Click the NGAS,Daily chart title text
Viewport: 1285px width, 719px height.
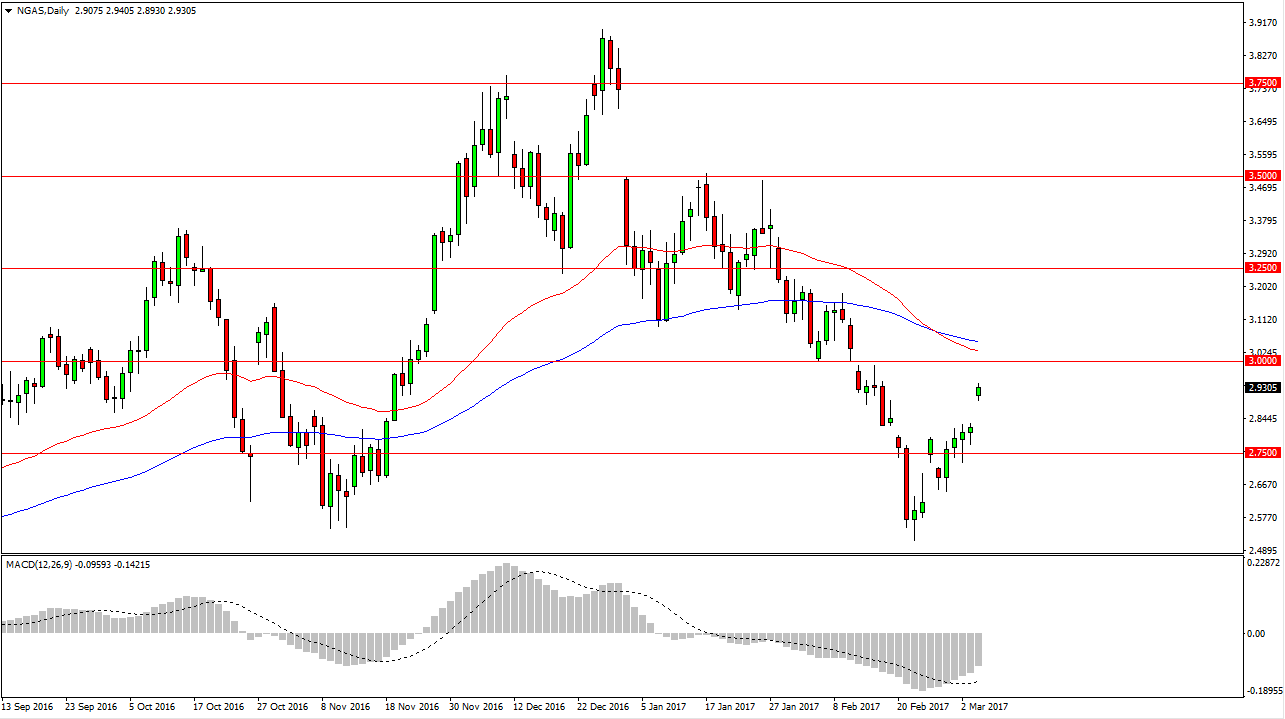point(41,9)
